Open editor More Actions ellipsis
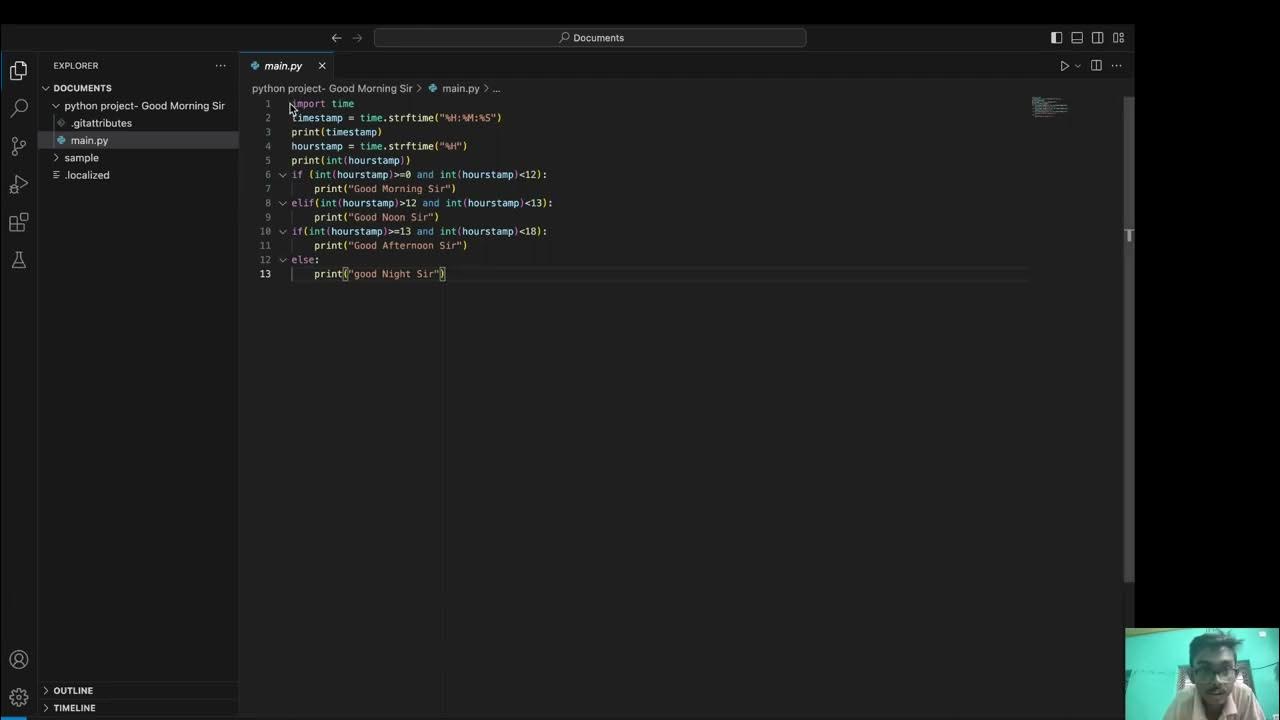Image resolution: width=1280 pixels, height=720 pixels. [x=1117, y=66]
